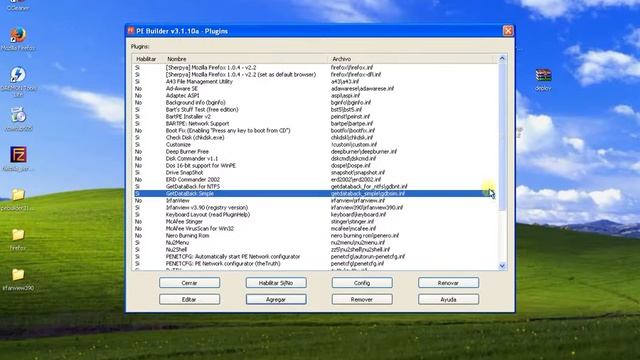The image size is (640, 360).
Task: Select the A43 File Management Utility row
Action: (x=316, y=82)
